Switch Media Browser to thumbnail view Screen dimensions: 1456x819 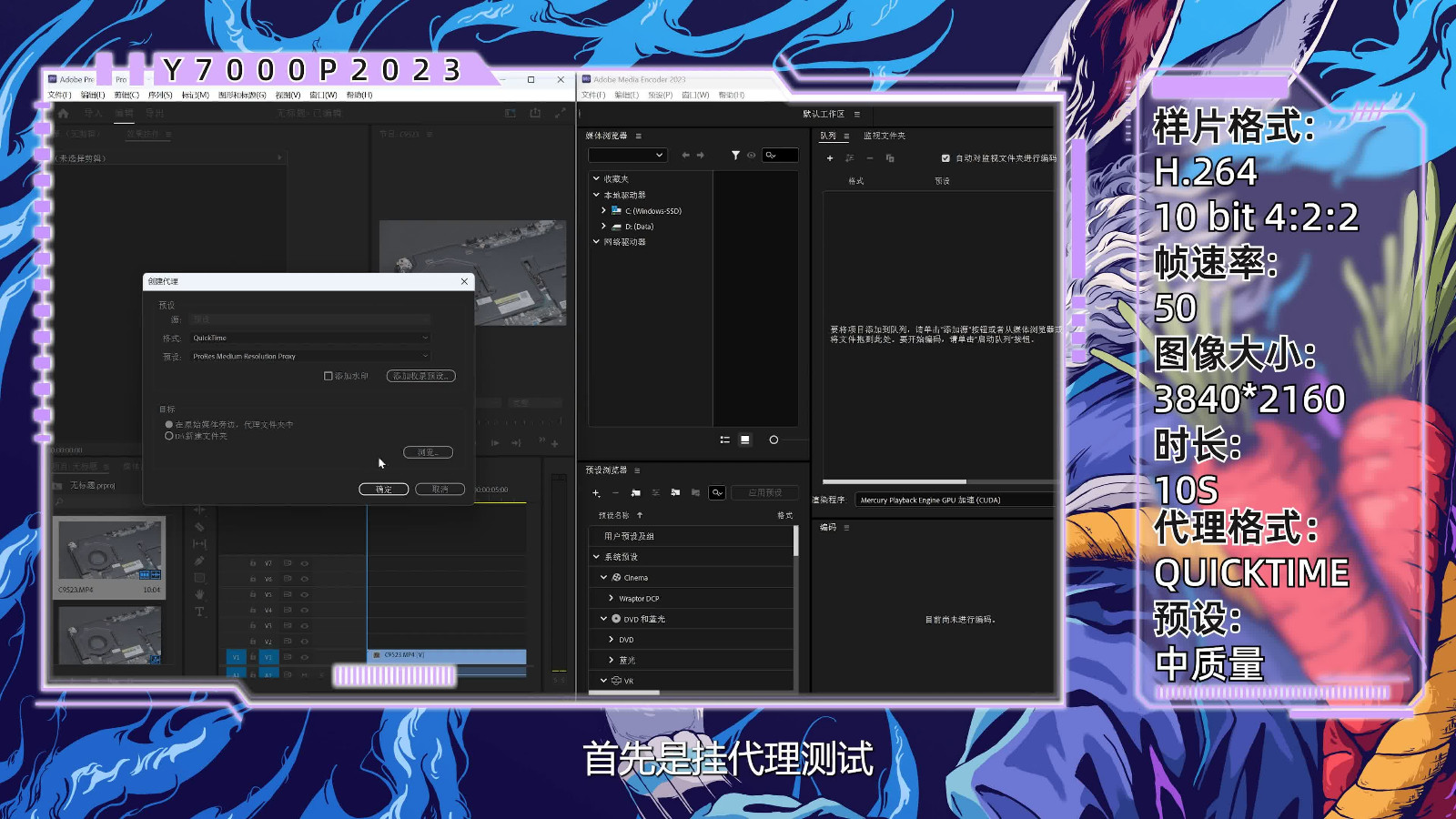tap(745, 440)
